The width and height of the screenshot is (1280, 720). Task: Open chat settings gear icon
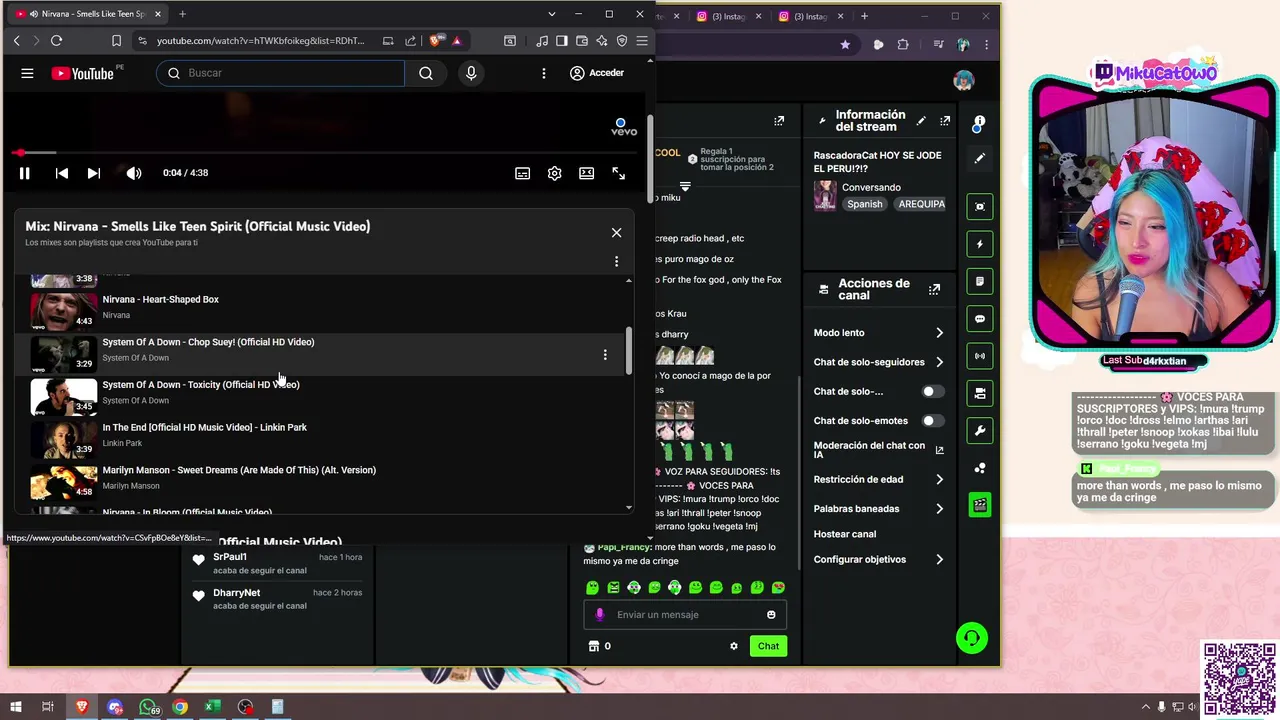[x=734, y=646]
